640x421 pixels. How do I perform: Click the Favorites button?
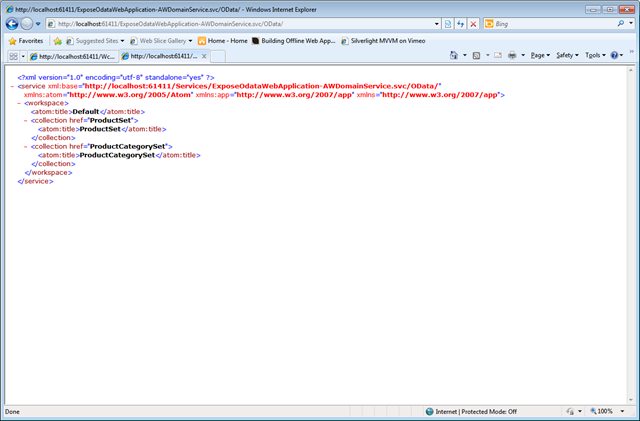click(26, 41)
